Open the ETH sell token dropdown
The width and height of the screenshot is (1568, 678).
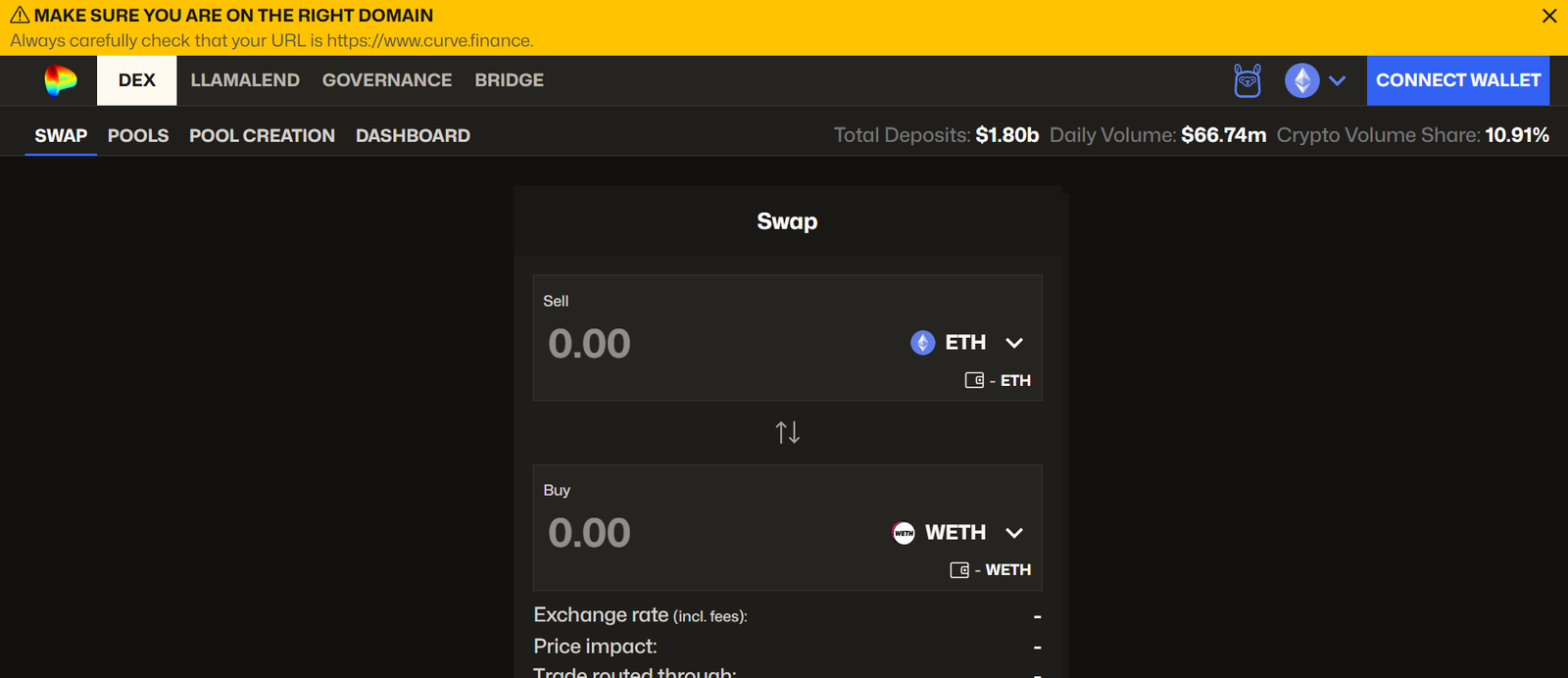point(1014,343)
